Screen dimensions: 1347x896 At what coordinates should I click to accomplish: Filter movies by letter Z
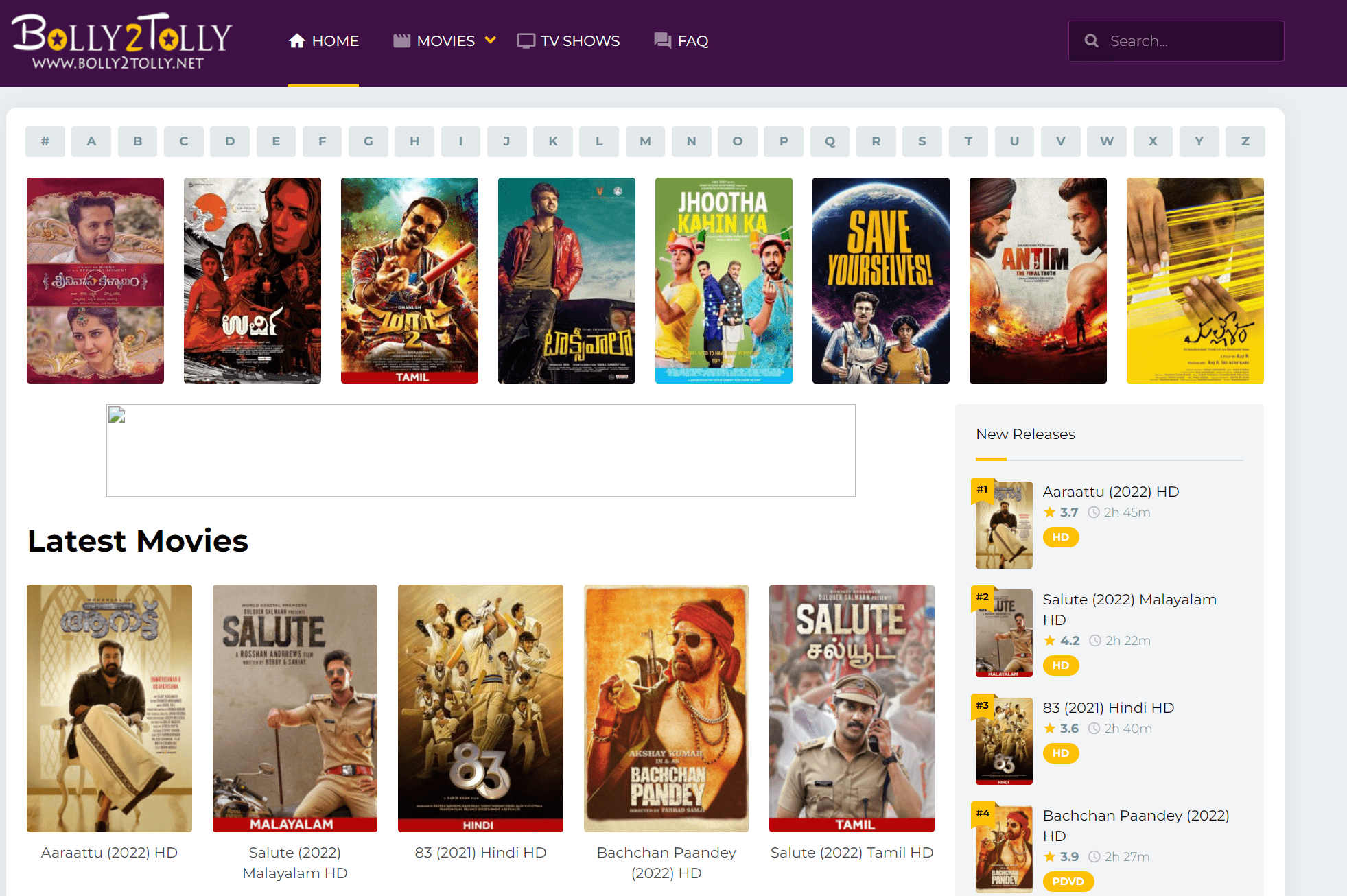(x=1245, y=141)
